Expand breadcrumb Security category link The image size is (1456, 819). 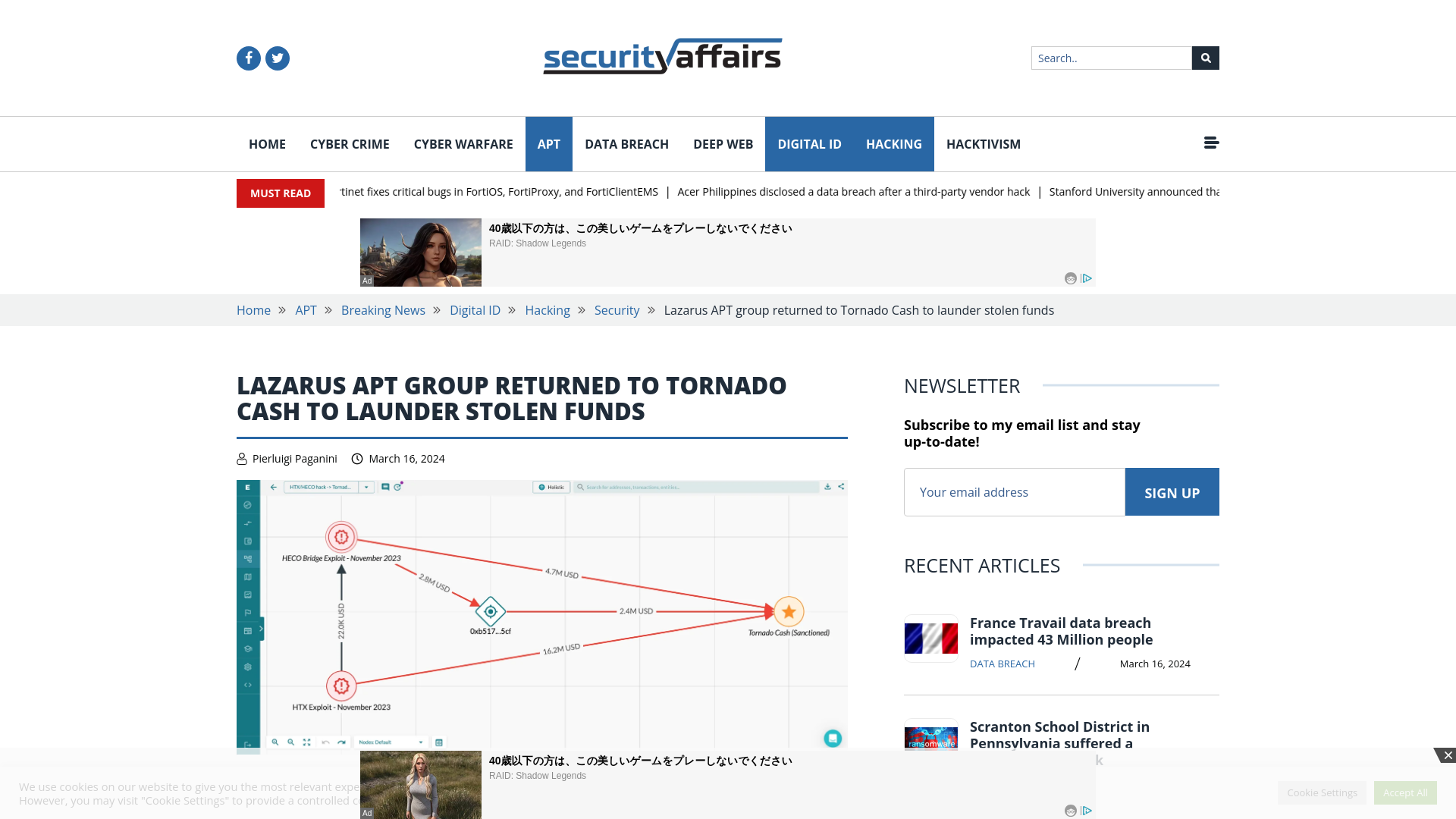click(617, 310)
